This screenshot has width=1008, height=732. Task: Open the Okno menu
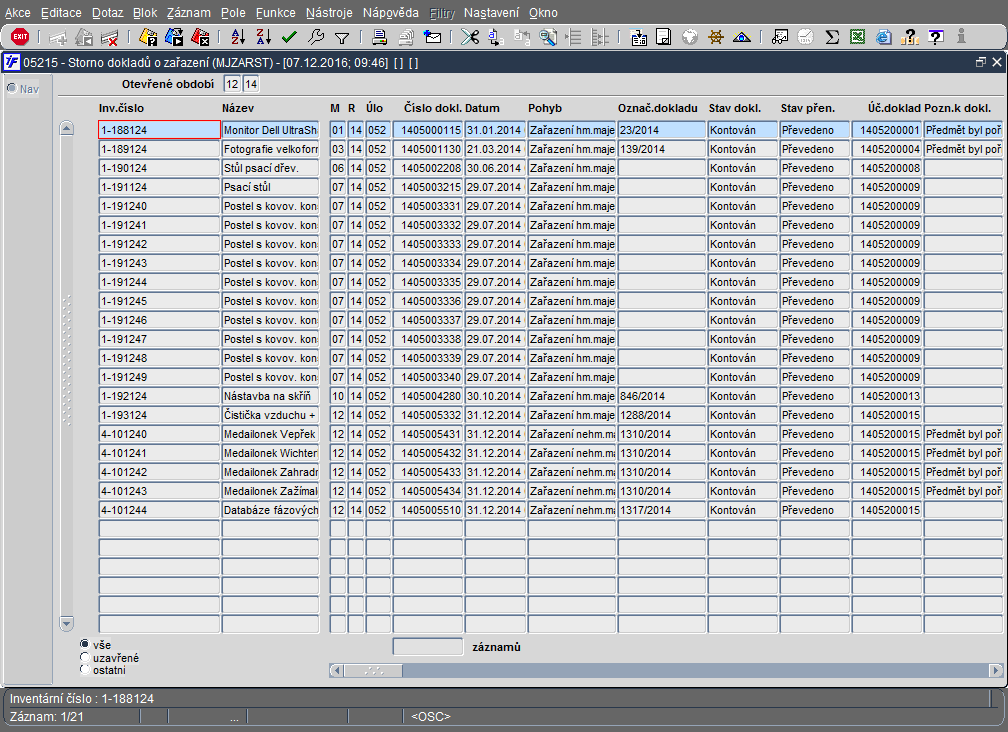coord(543,12)
